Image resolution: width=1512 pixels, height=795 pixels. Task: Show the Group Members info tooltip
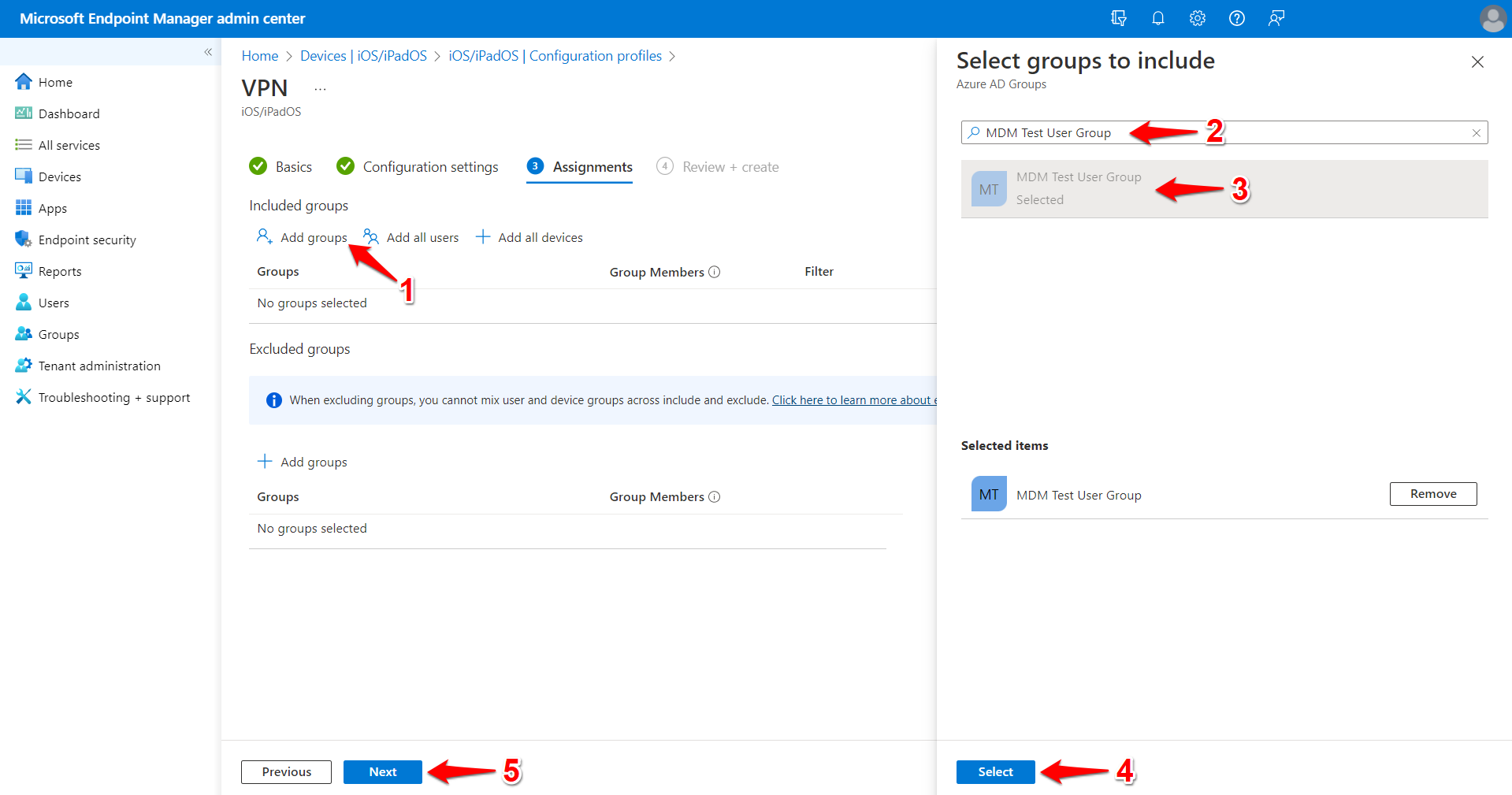coord(715,272)
